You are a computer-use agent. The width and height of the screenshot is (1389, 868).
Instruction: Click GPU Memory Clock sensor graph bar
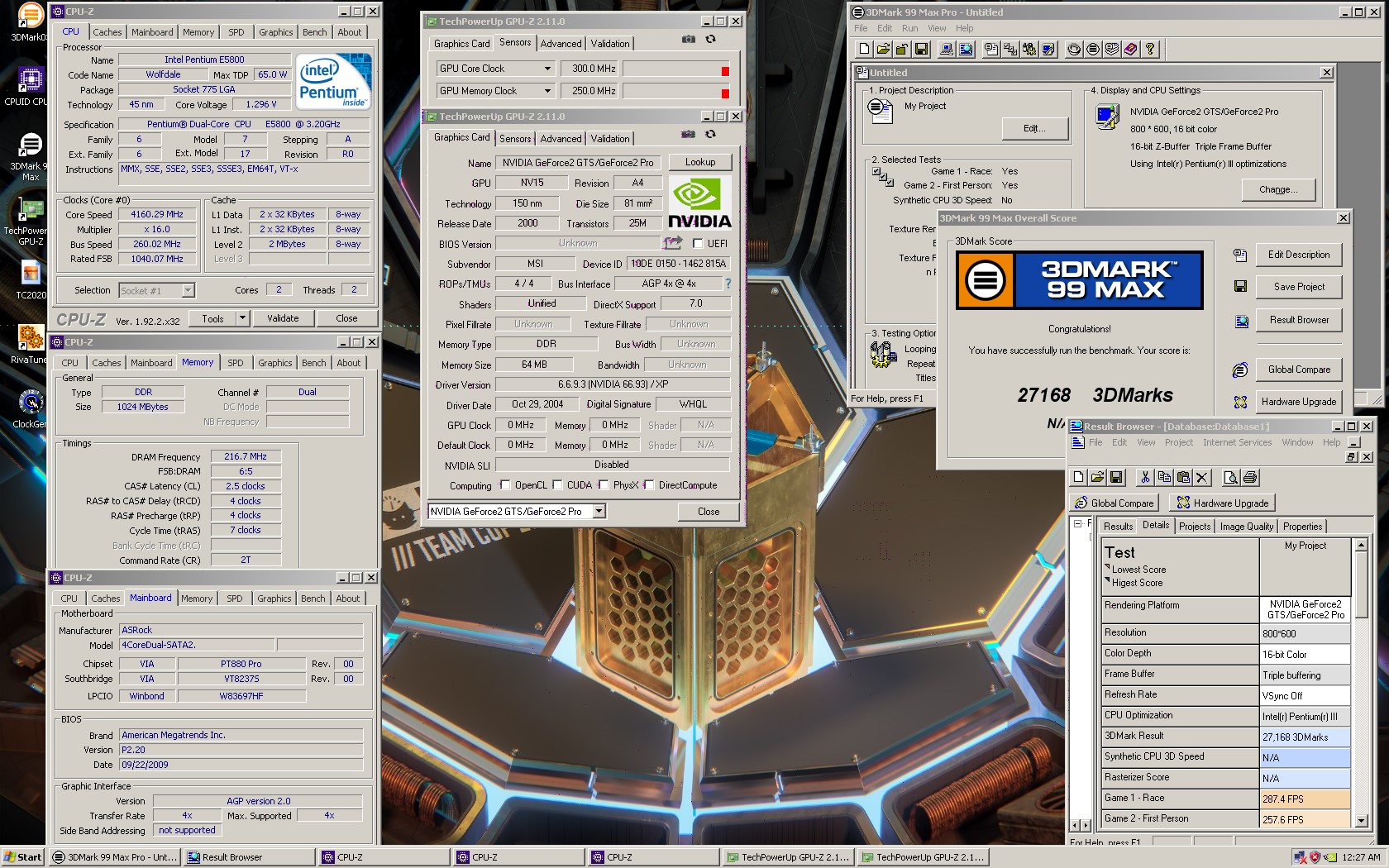point(677,91)
